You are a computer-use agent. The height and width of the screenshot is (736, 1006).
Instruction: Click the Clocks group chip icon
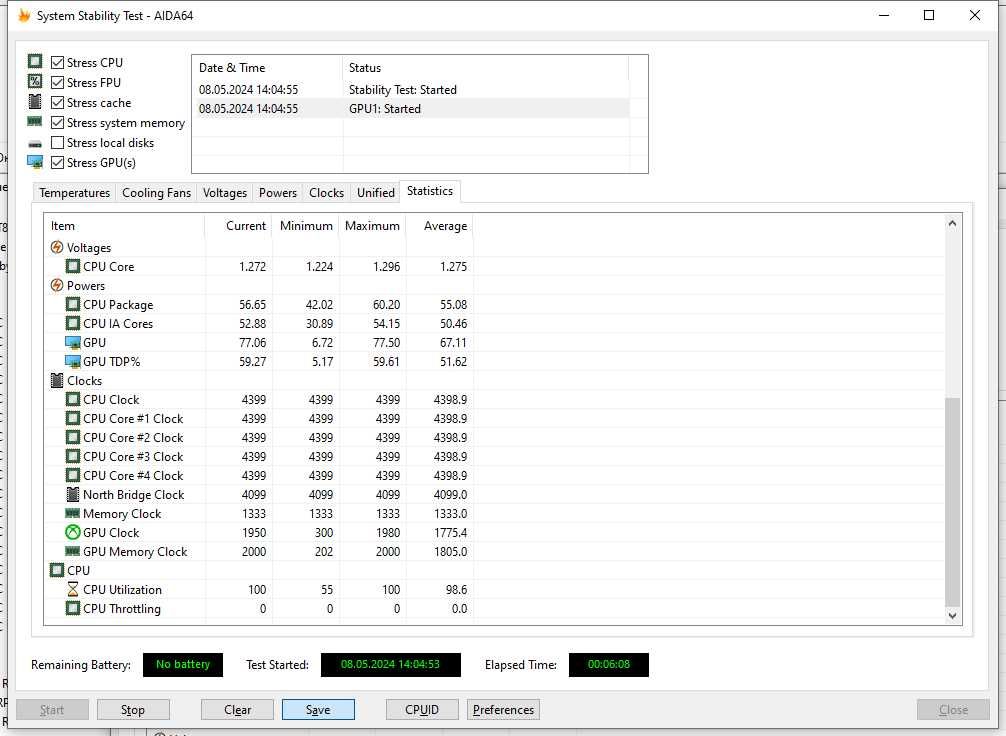(x=57, y=381)
